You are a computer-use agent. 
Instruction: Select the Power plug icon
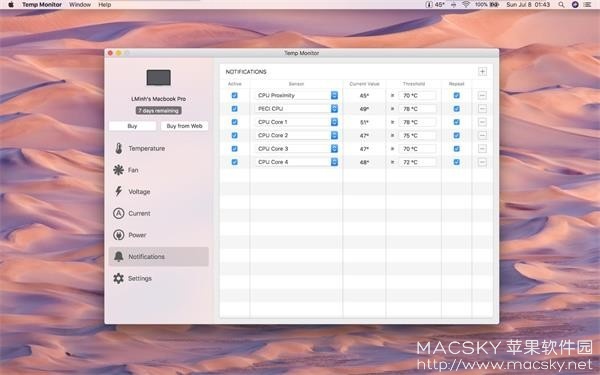[119, 235]
